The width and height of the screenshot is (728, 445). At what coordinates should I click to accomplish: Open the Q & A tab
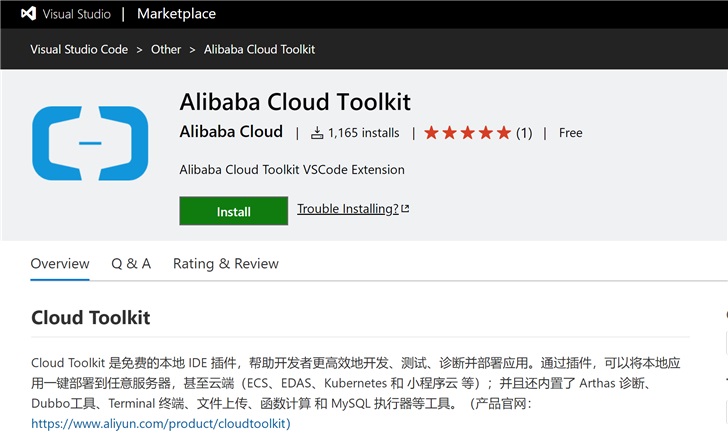(131, 264)
